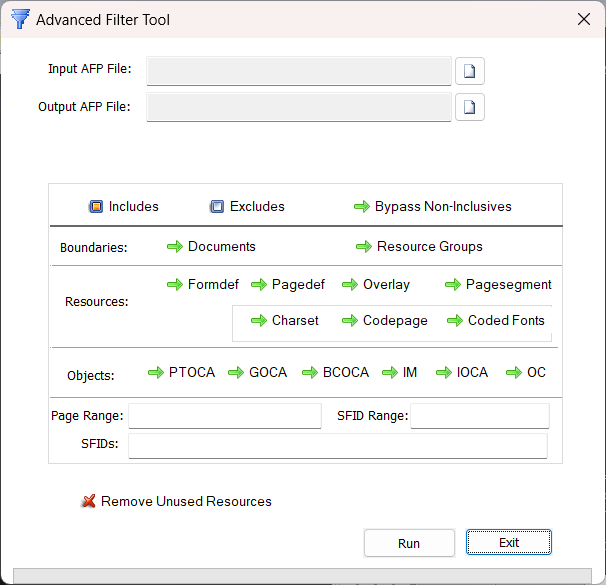This screenshot has width=606, height=585.
Task: Toggle the PTOCA object arrow icon
Action: coord(156,373)
